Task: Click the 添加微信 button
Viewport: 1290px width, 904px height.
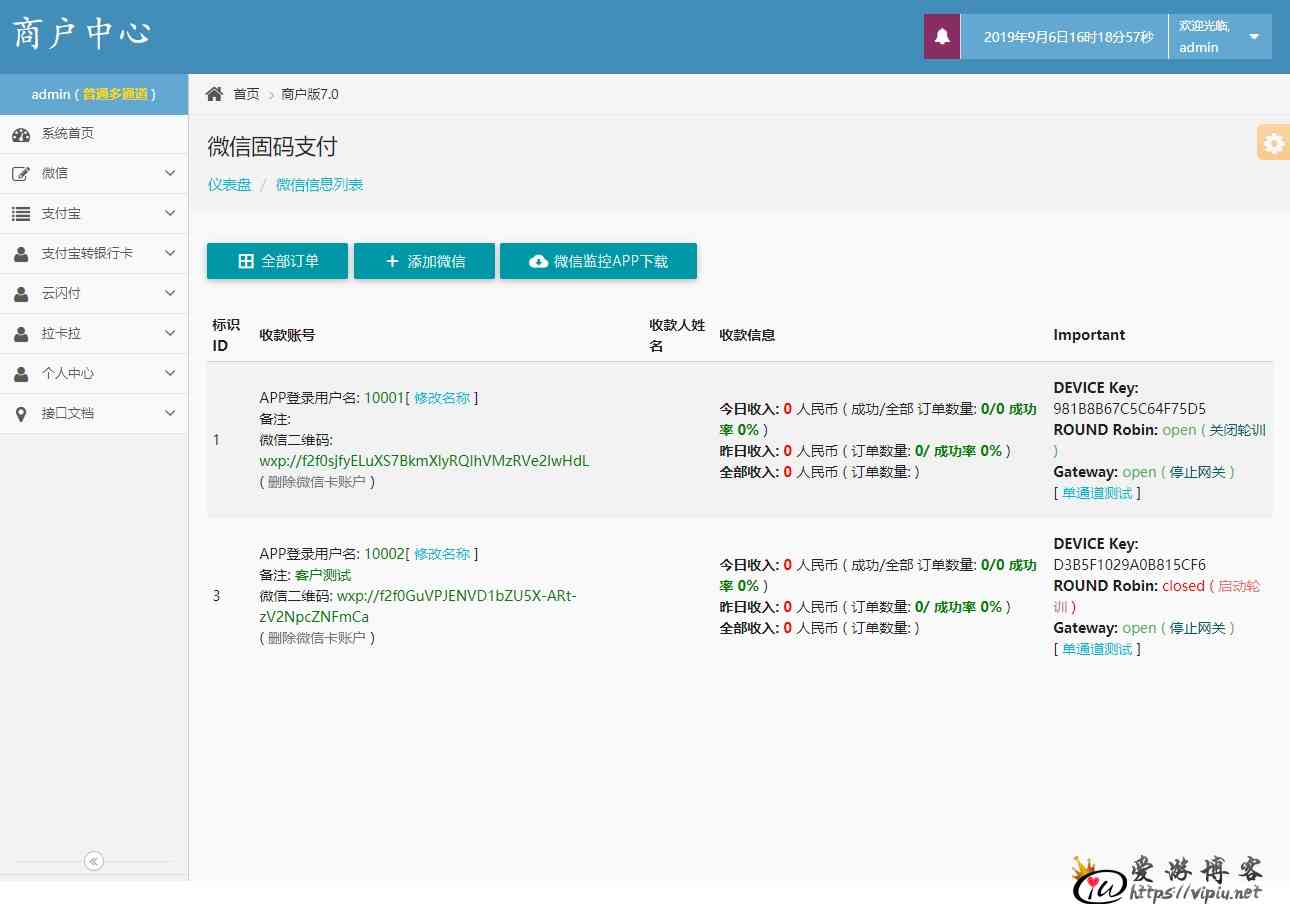Action: pos(424,261)
